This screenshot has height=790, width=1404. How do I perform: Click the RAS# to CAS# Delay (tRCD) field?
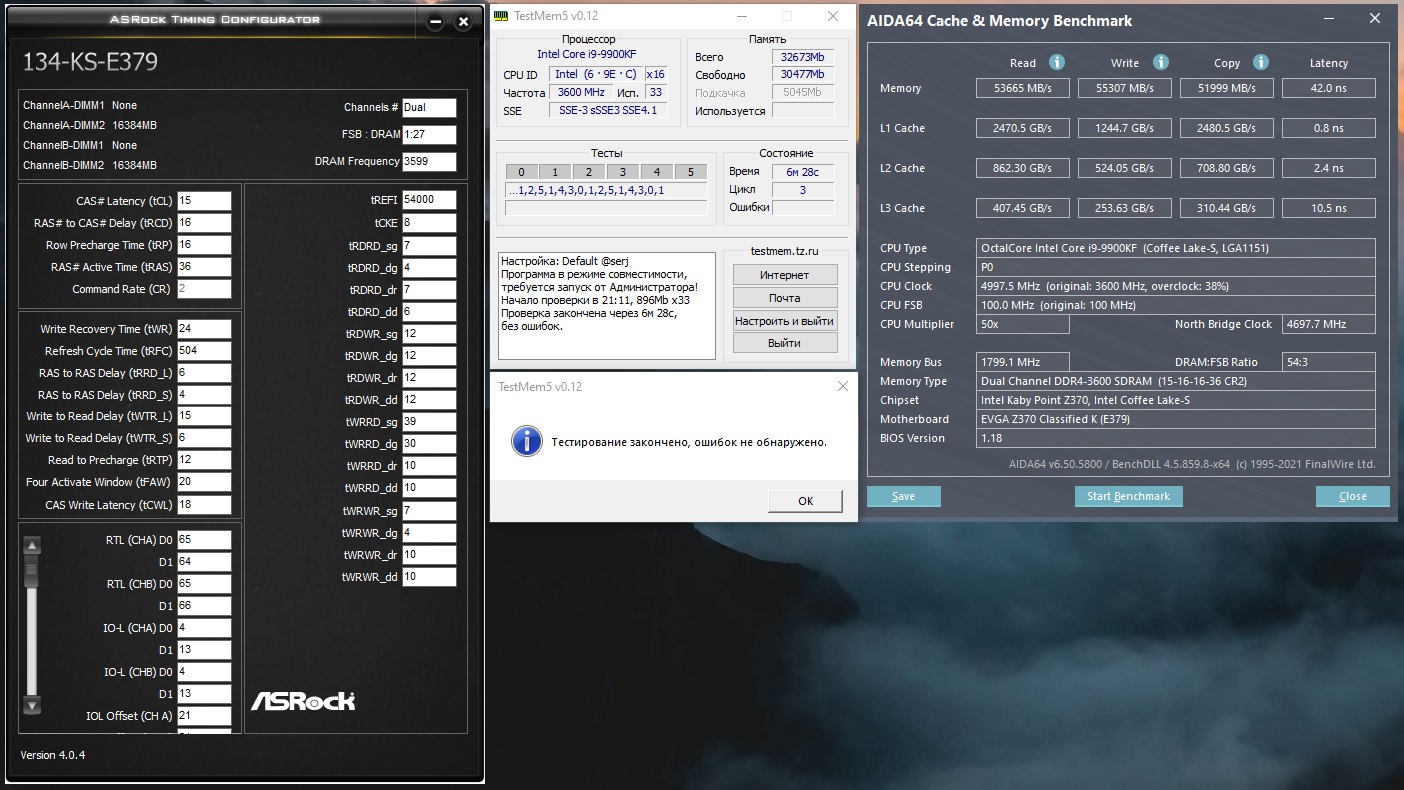204,223
